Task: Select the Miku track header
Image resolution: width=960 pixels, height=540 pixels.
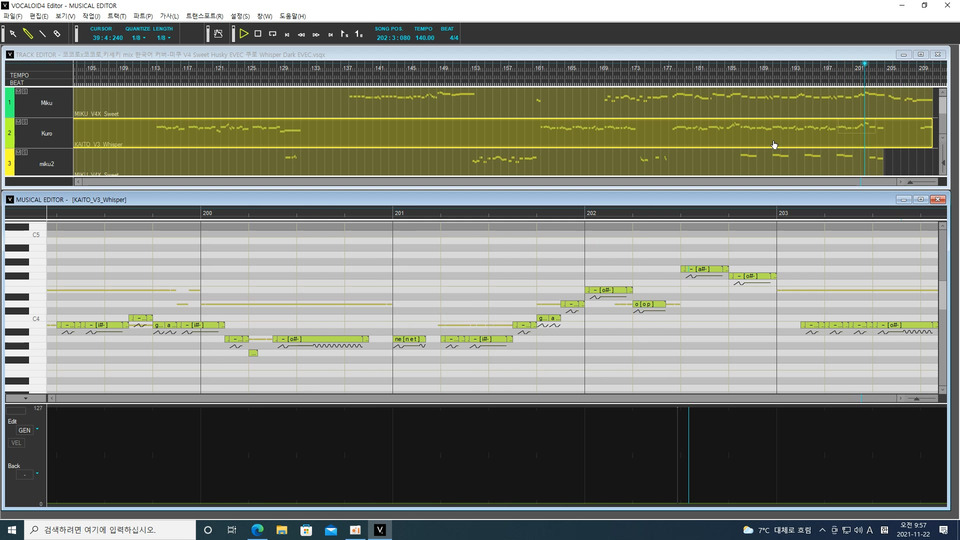Action: pos(46,103)
